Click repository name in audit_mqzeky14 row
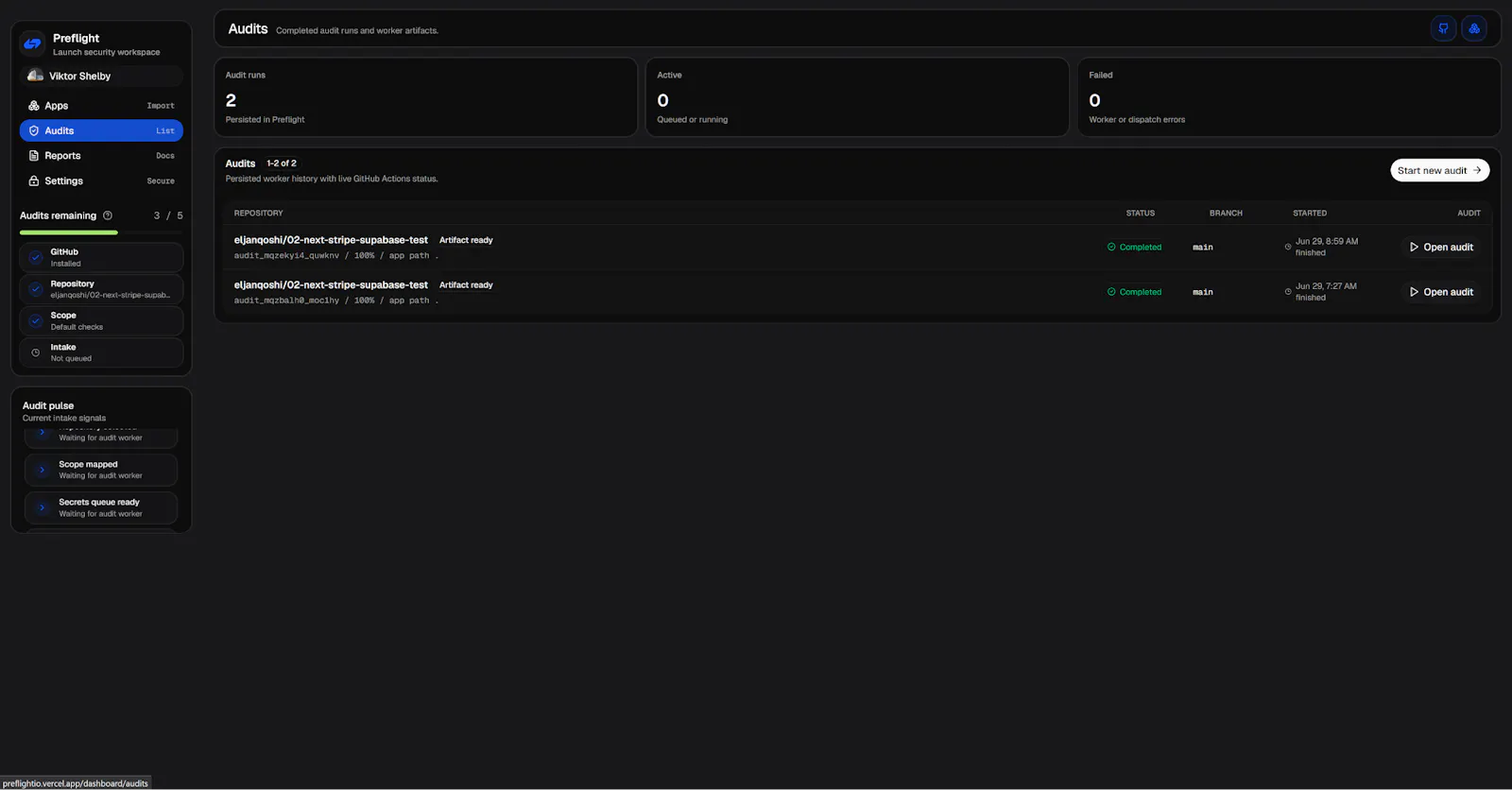 click(331, 240)
